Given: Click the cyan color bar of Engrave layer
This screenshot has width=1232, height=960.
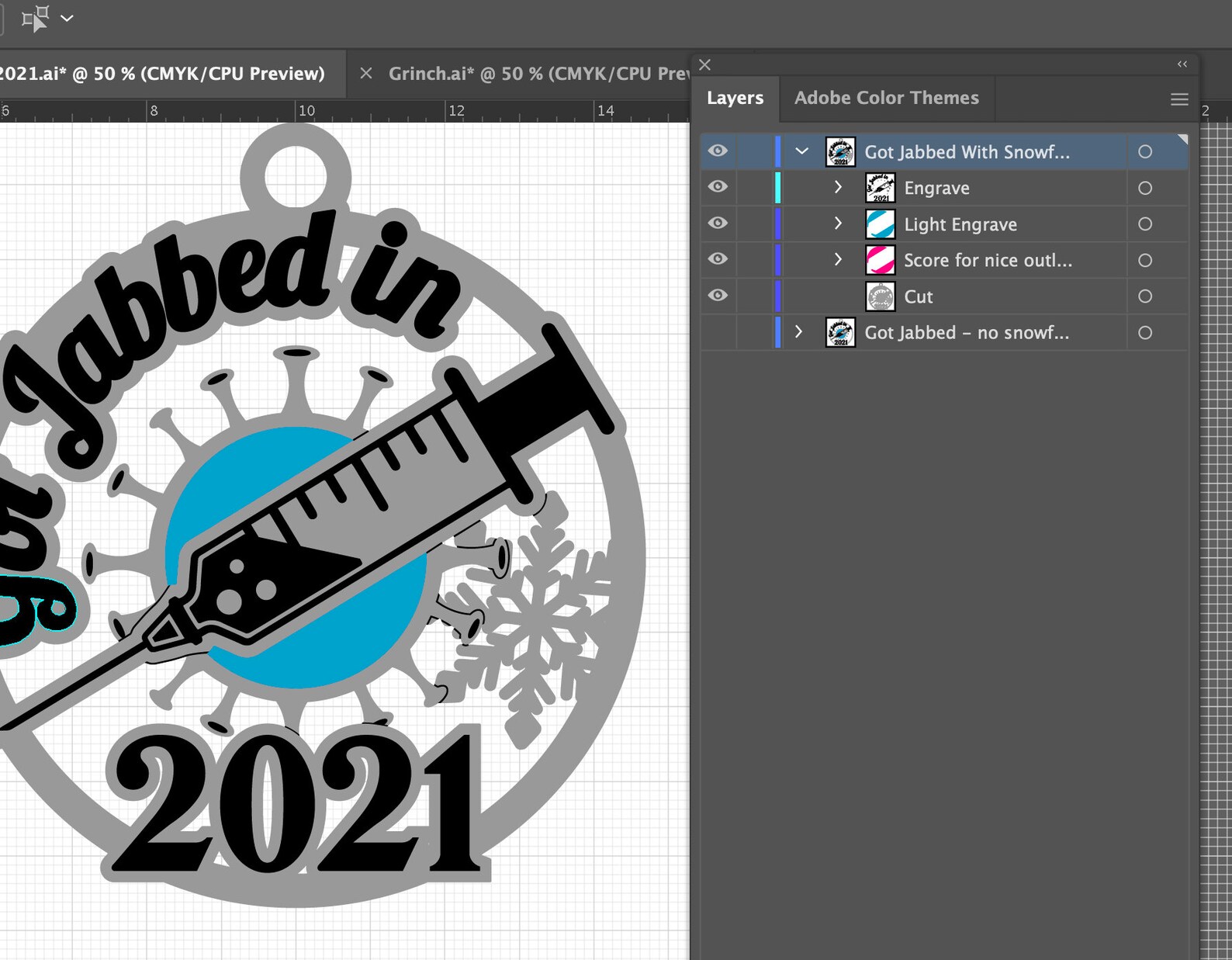Looking at the screenshot, I should tap(778, 188).
